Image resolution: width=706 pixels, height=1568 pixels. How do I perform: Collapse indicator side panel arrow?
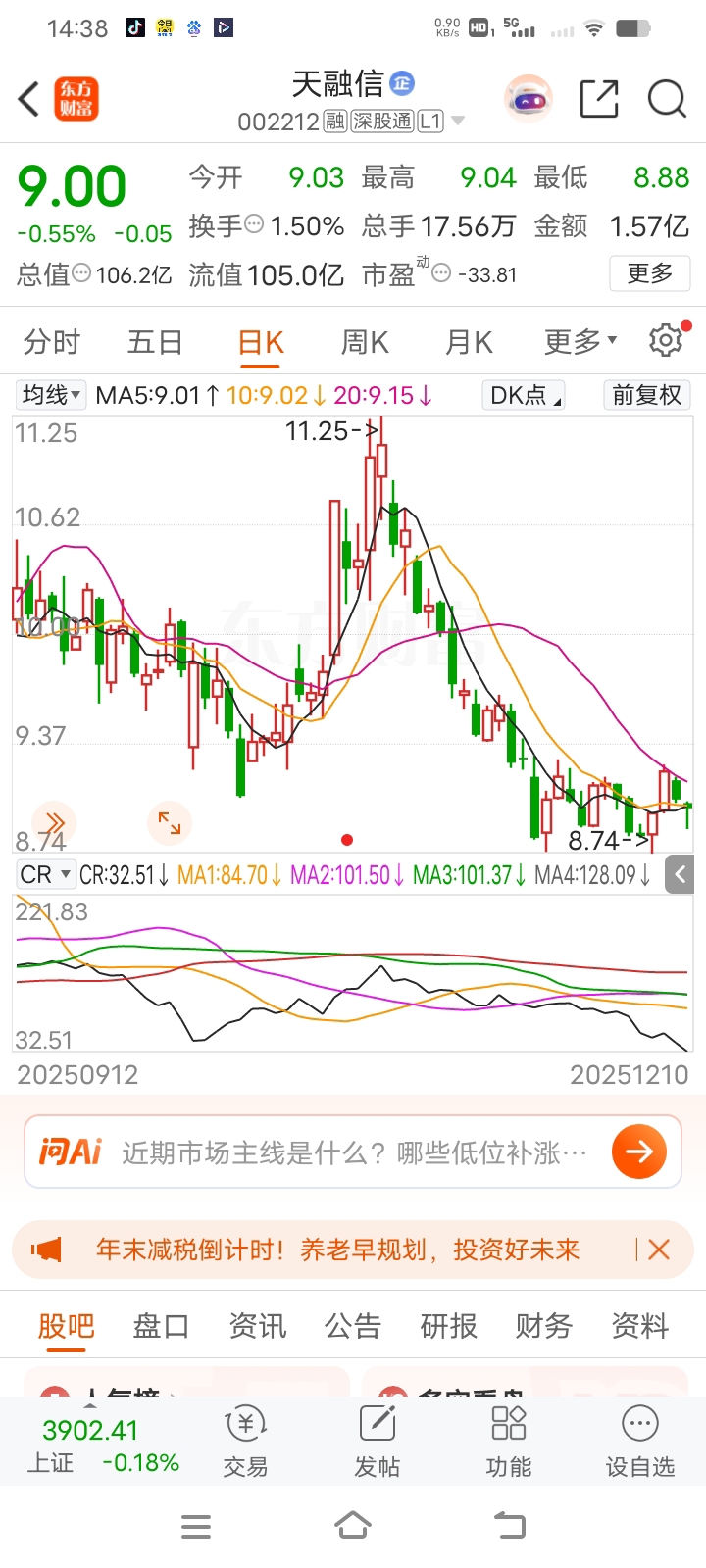click(680, 874)
